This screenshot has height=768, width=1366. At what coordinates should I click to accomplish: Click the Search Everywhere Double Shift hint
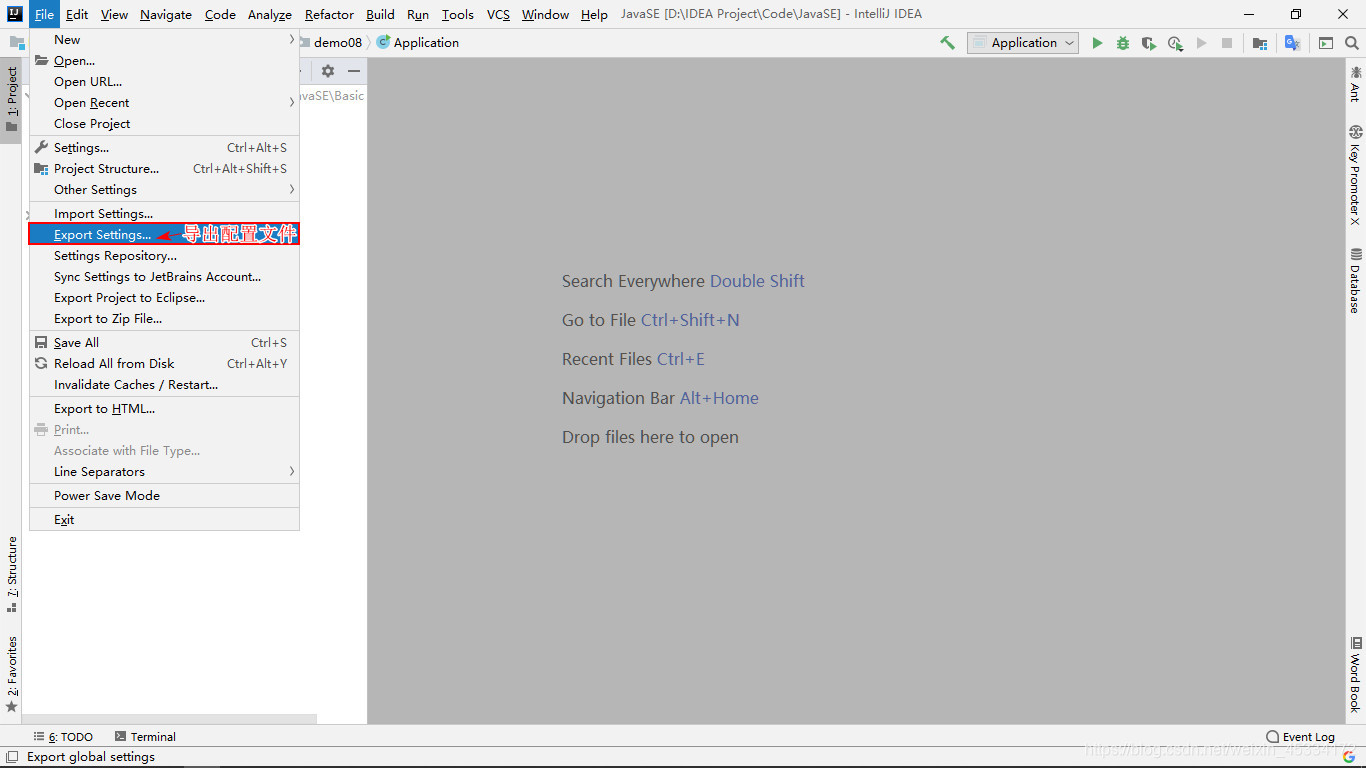[x=683, y=281]
